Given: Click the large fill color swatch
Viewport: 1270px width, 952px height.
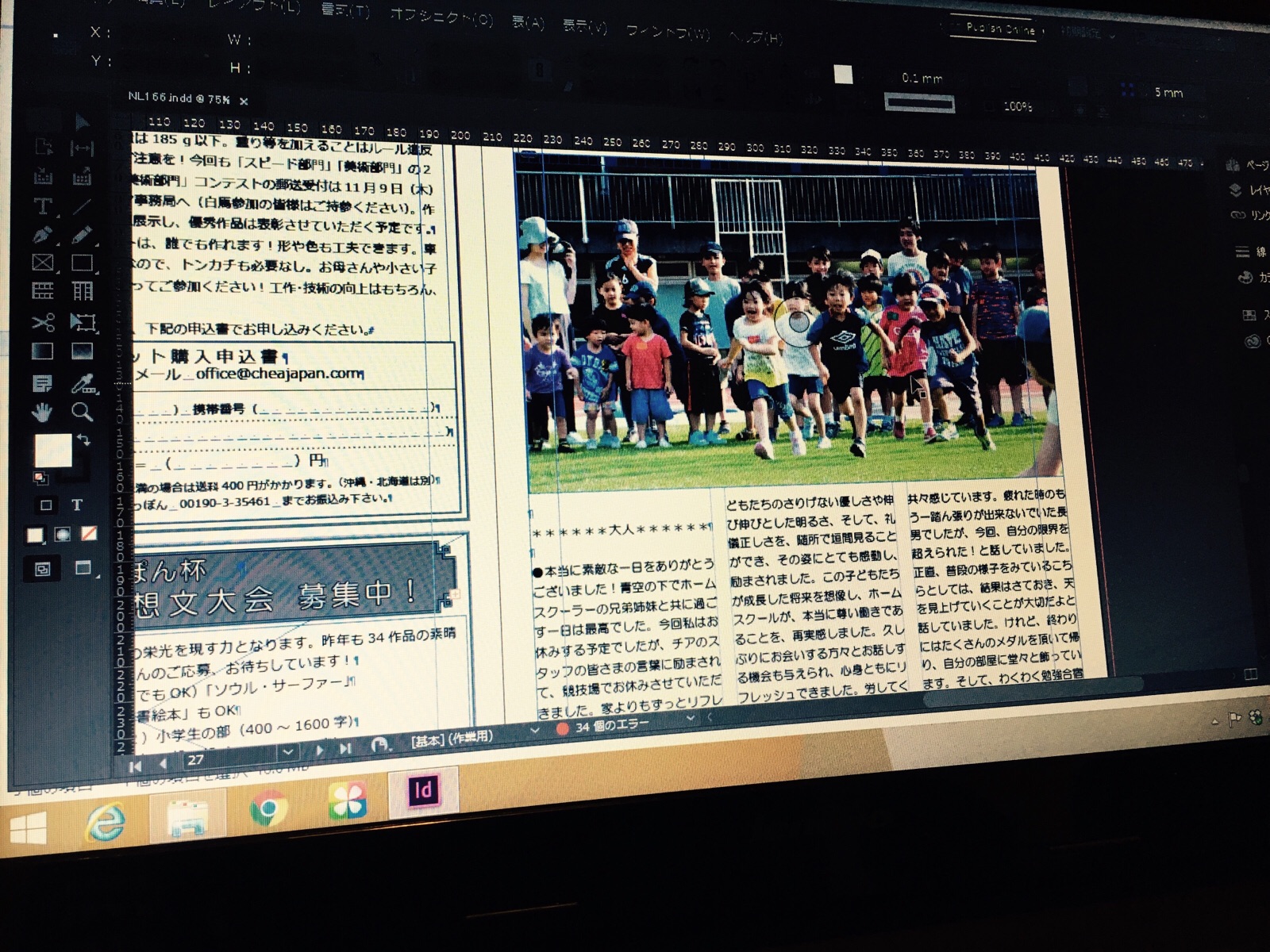Looking at the screenshot, I should click(52, 451).
